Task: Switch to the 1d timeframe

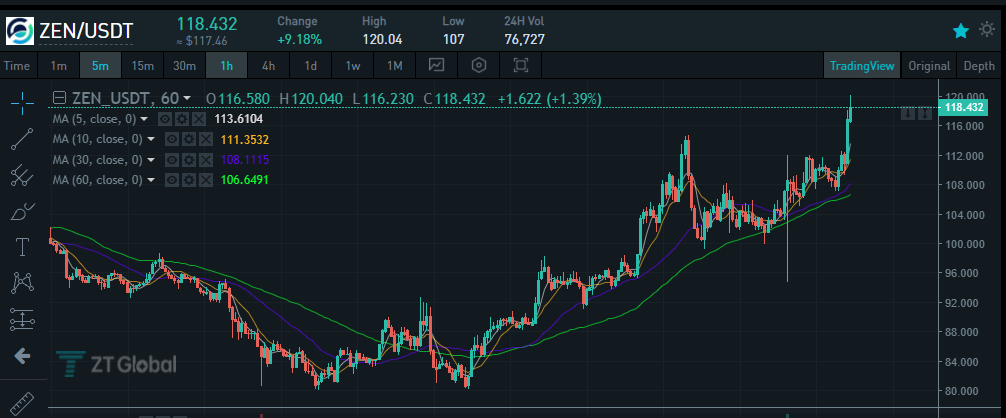Action: 311,65
